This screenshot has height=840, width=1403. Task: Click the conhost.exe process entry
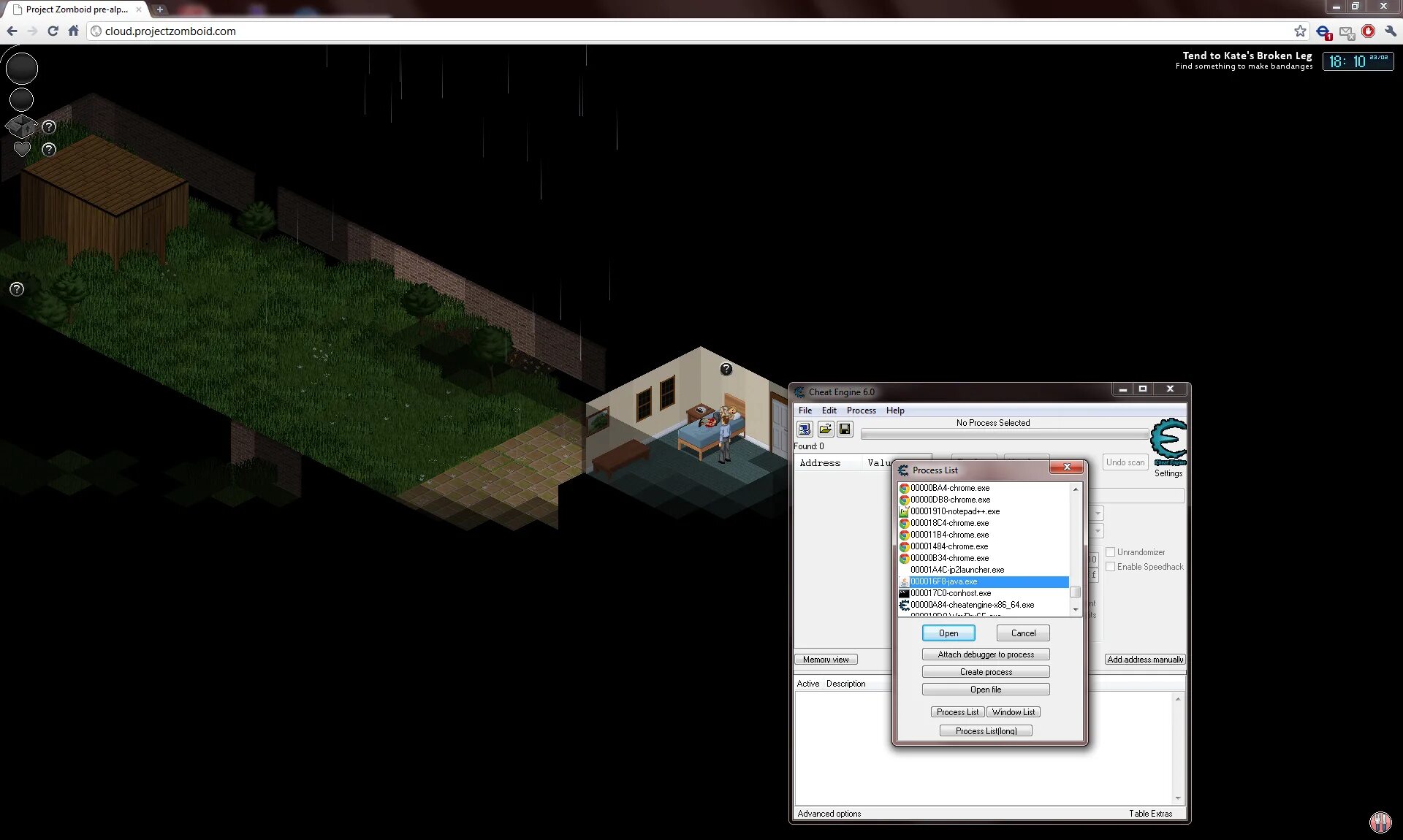[949, 593]
